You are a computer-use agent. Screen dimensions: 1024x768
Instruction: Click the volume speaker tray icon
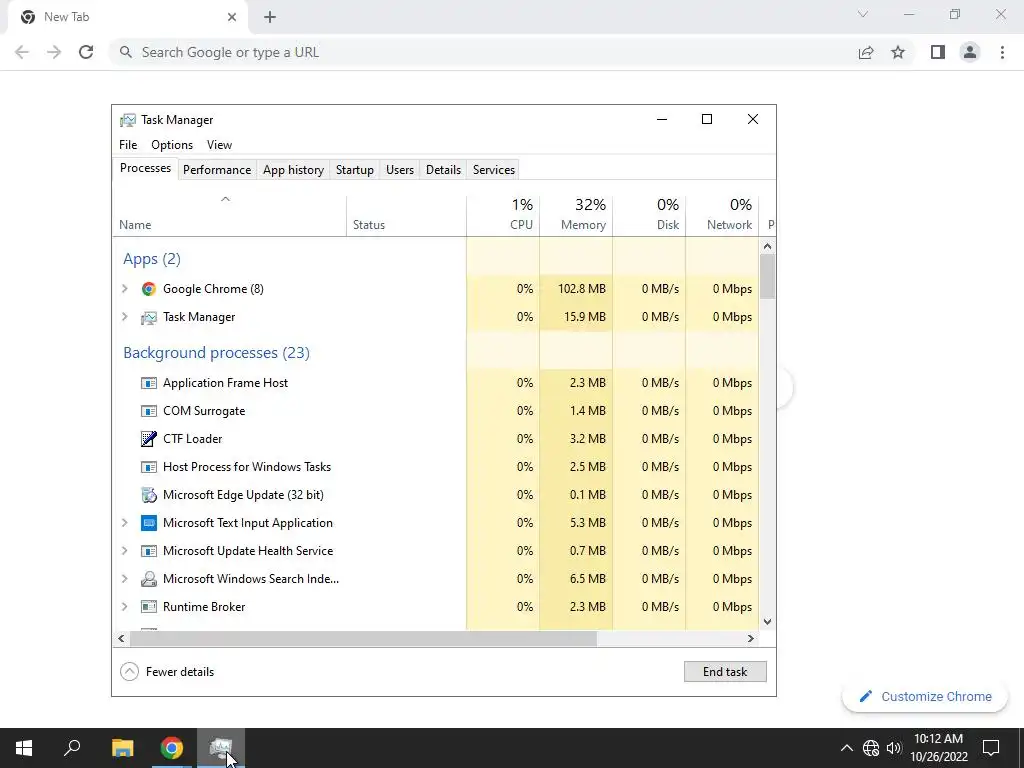click(x=894, y=748)
